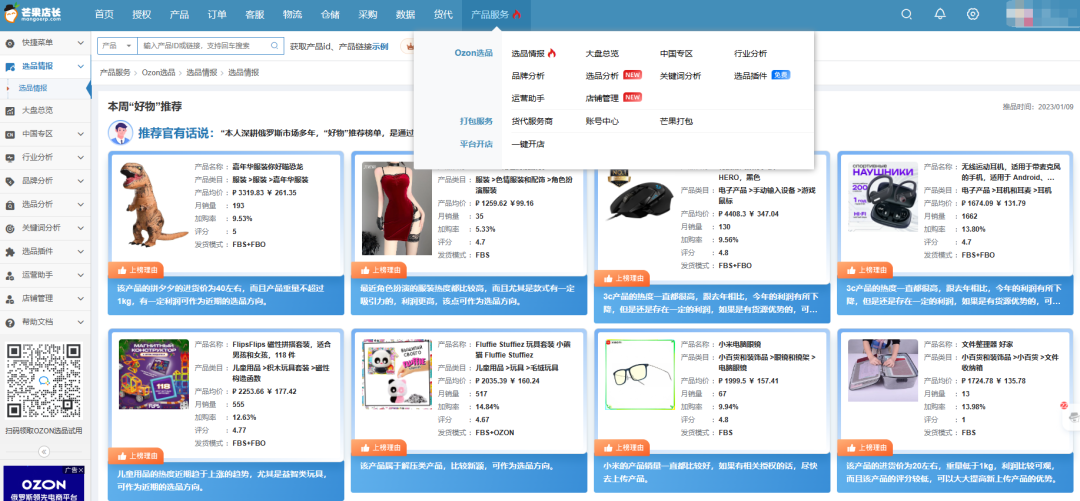The image size is (1080, 501).
Task: Click product name 嘉年华服装你好哇恐龙
Action: pos(268,167)
